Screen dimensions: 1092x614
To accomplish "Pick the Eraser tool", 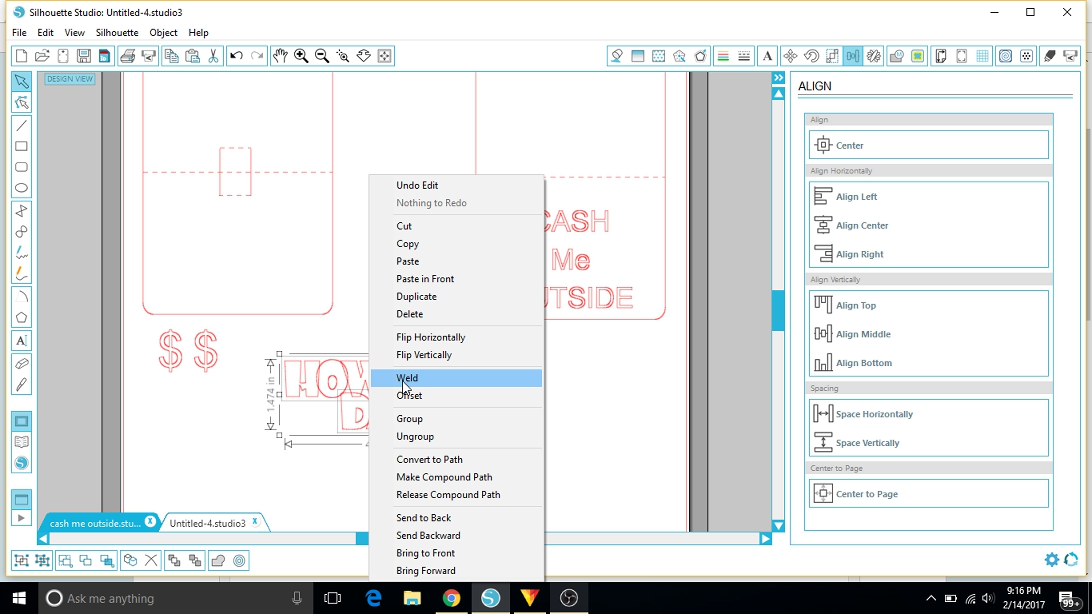I will (22, 363).
